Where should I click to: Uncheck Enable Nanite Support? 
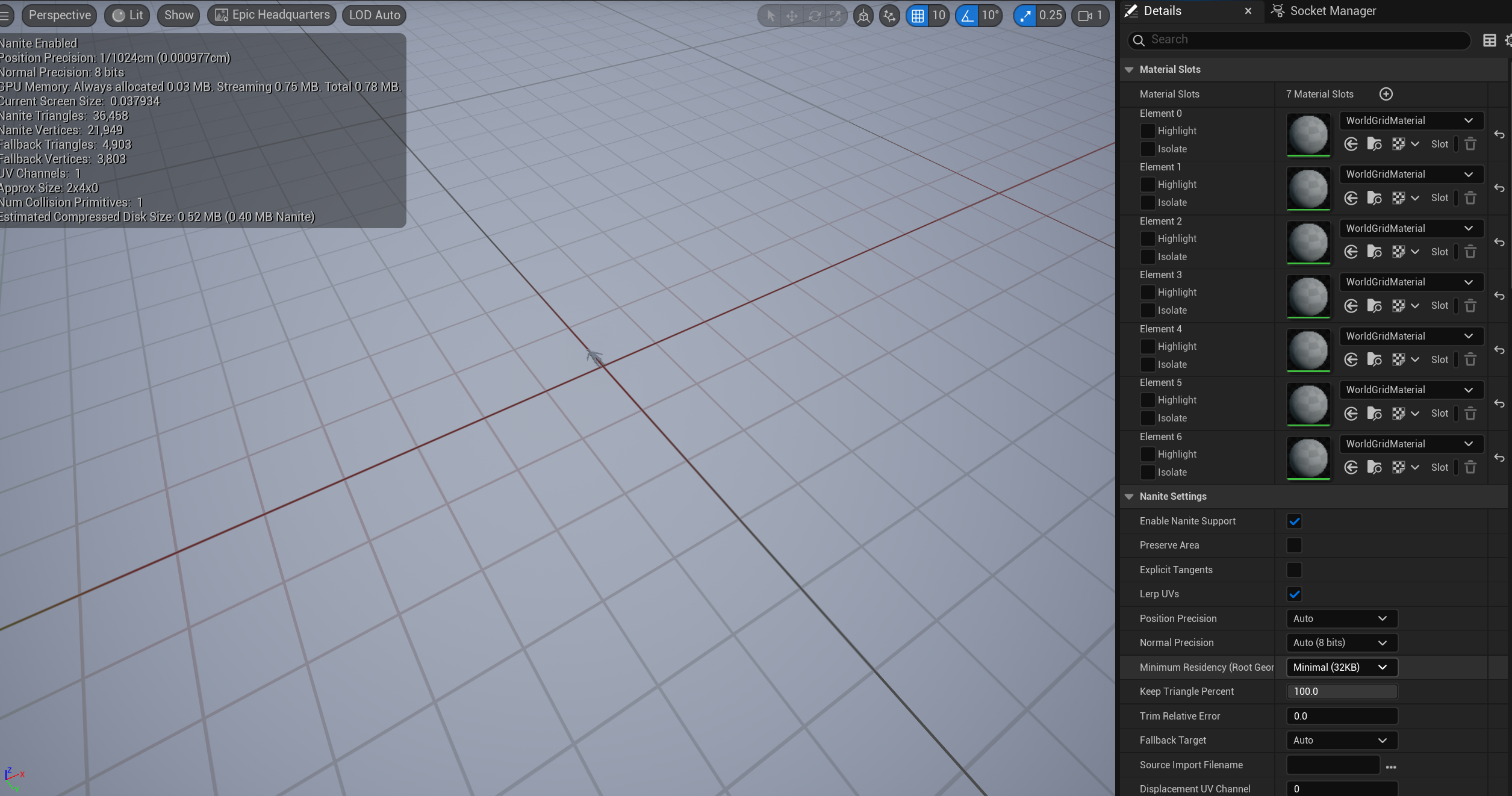pos(1294,521)
